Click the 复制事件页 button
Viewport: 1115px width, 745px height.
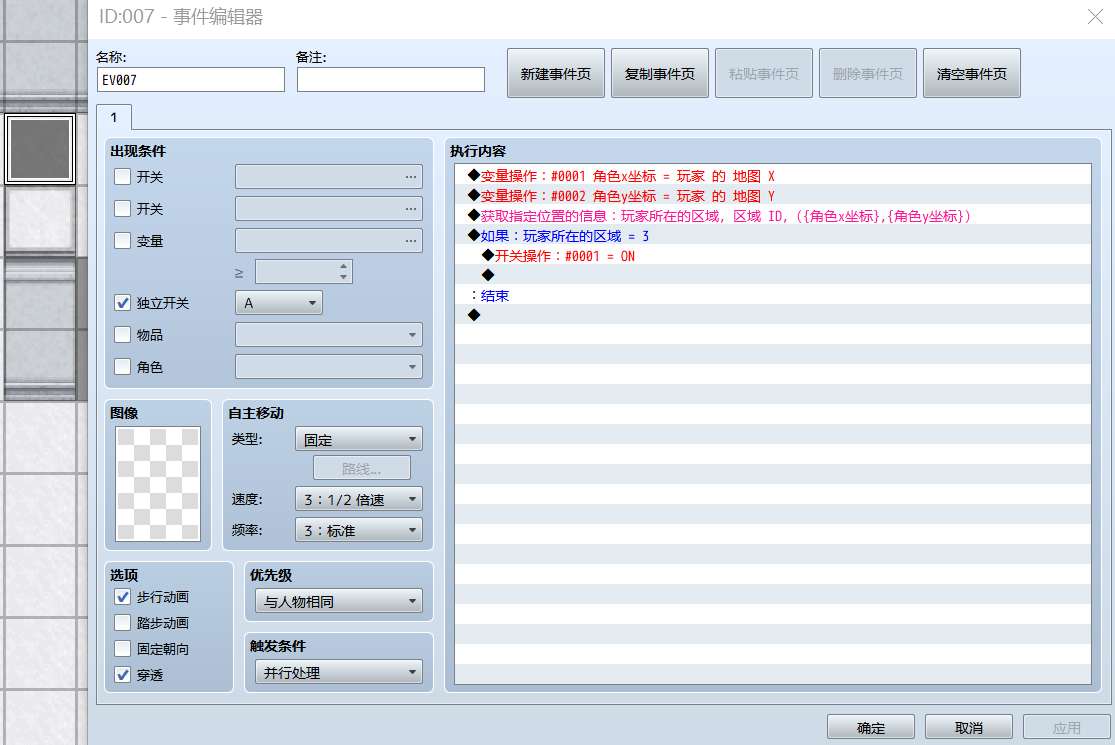(x=659, y=73)
